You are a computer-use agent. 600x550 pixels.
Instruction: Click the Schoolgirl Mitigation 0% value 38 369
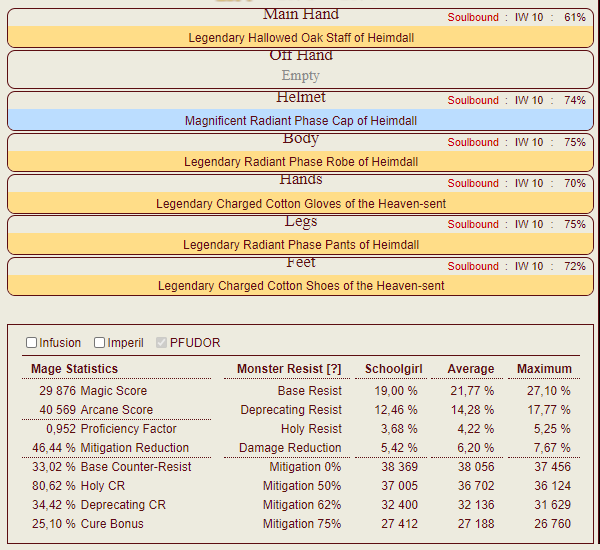tap(399, 467)
